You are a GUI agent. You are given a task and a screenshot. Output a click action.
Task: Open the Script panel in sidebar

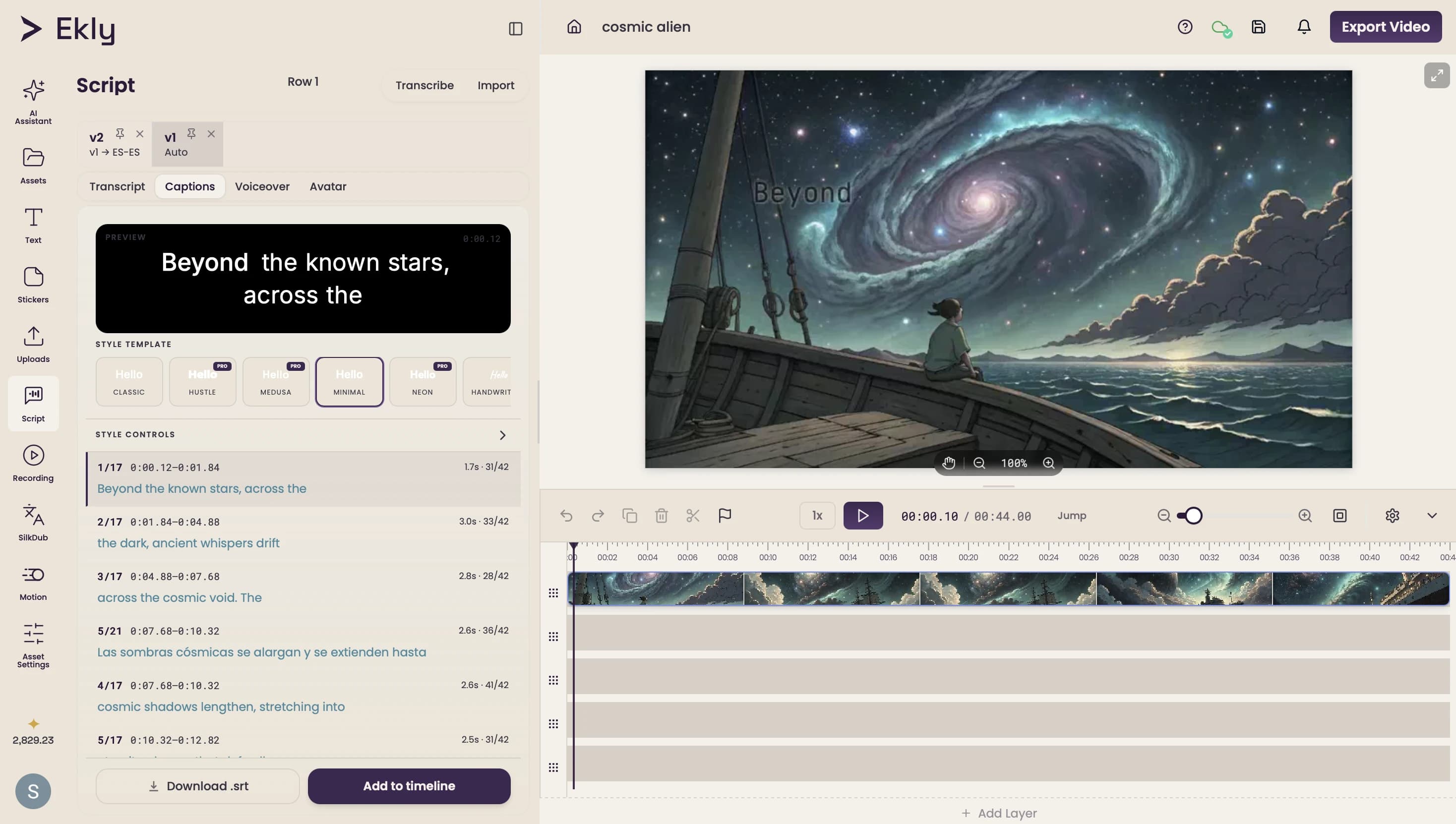[33, 404]
